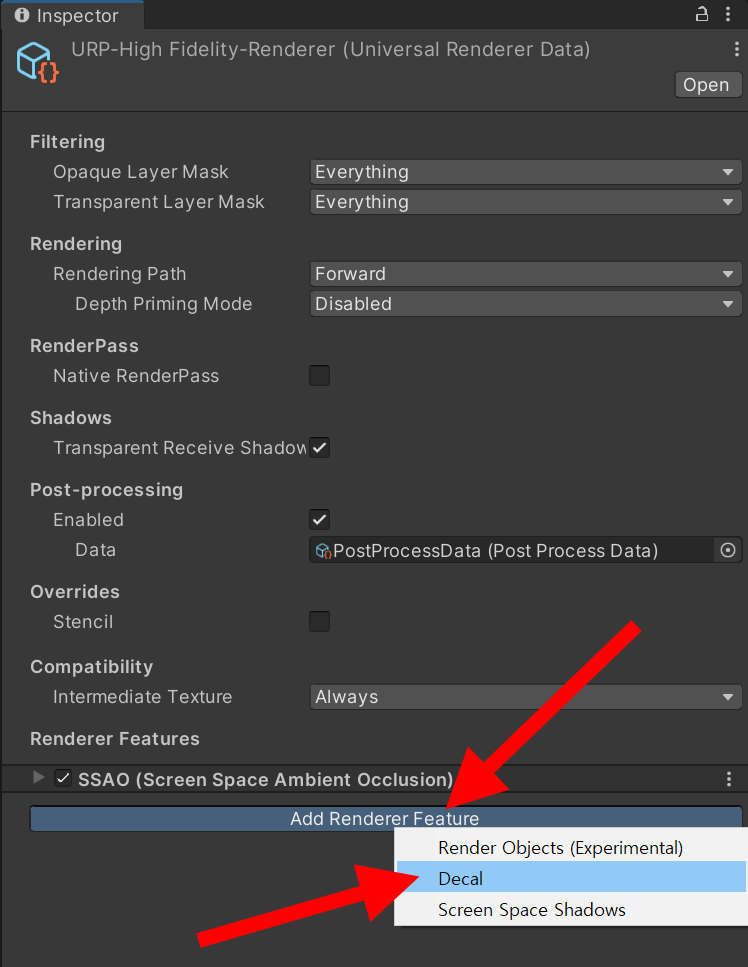
Task: Click the Compatibility section header
Action: click(x=92, y=667)
